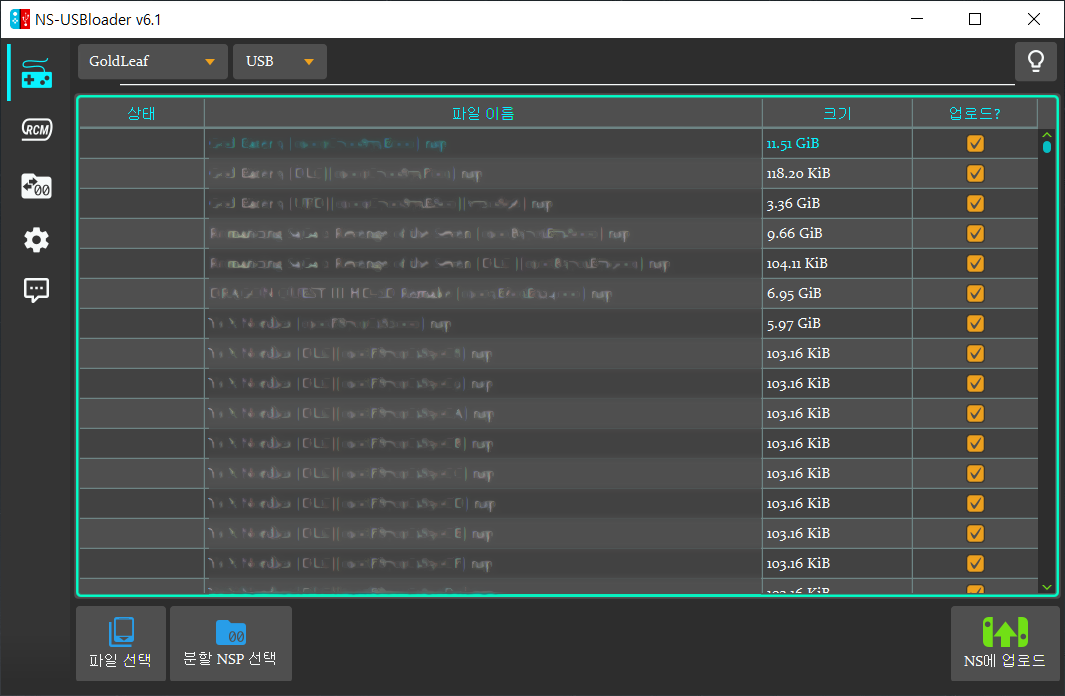The width and height of the screenshot is (1065, 696).
Task: Open the Games upload tab in the sidebar
Action: pyautogui.click(x=37, y=73)
